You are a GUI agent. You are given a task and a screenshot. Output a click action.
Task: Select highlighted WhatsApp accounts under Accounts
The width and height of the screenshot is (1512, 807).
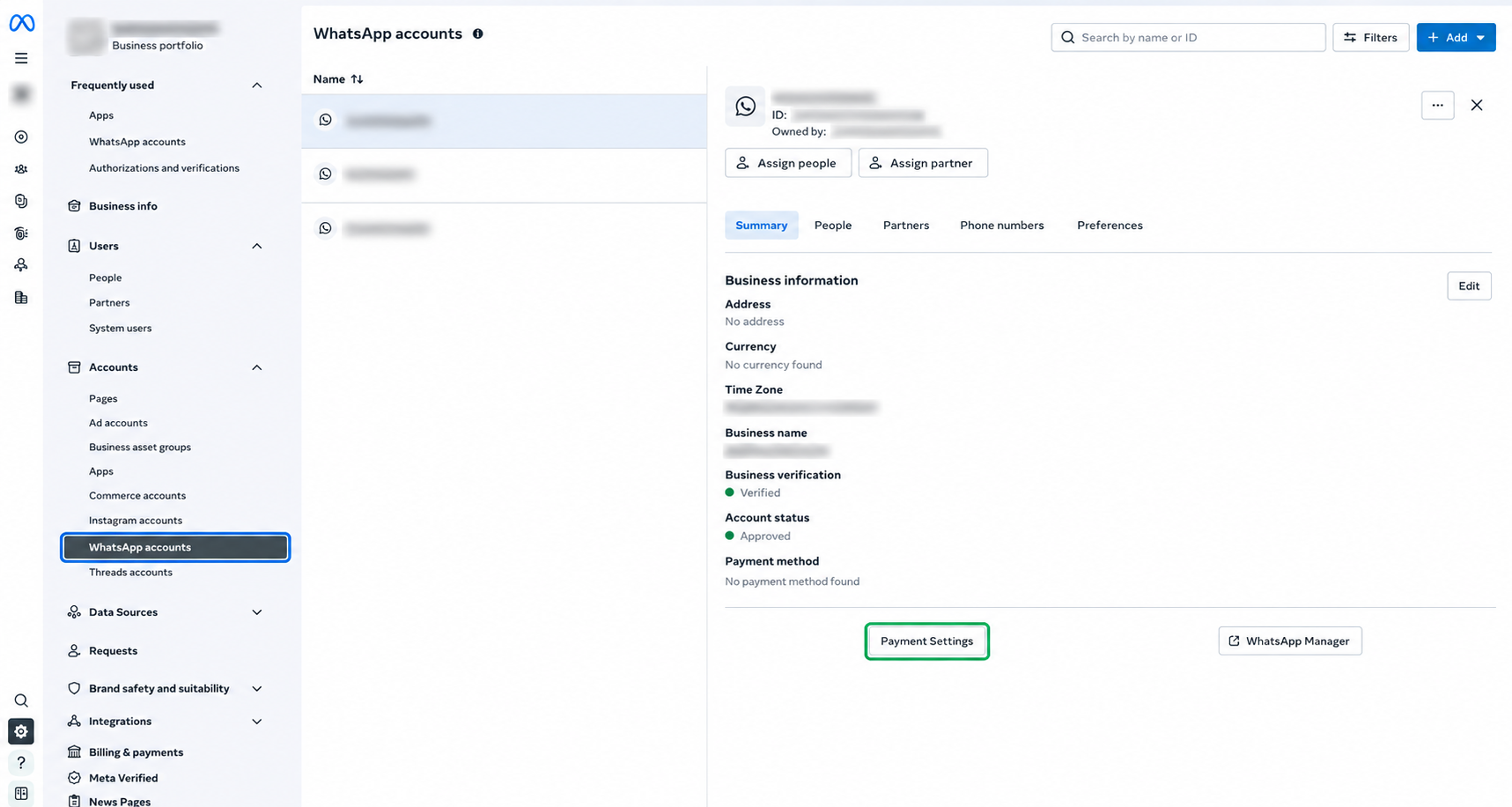[175, 547]
